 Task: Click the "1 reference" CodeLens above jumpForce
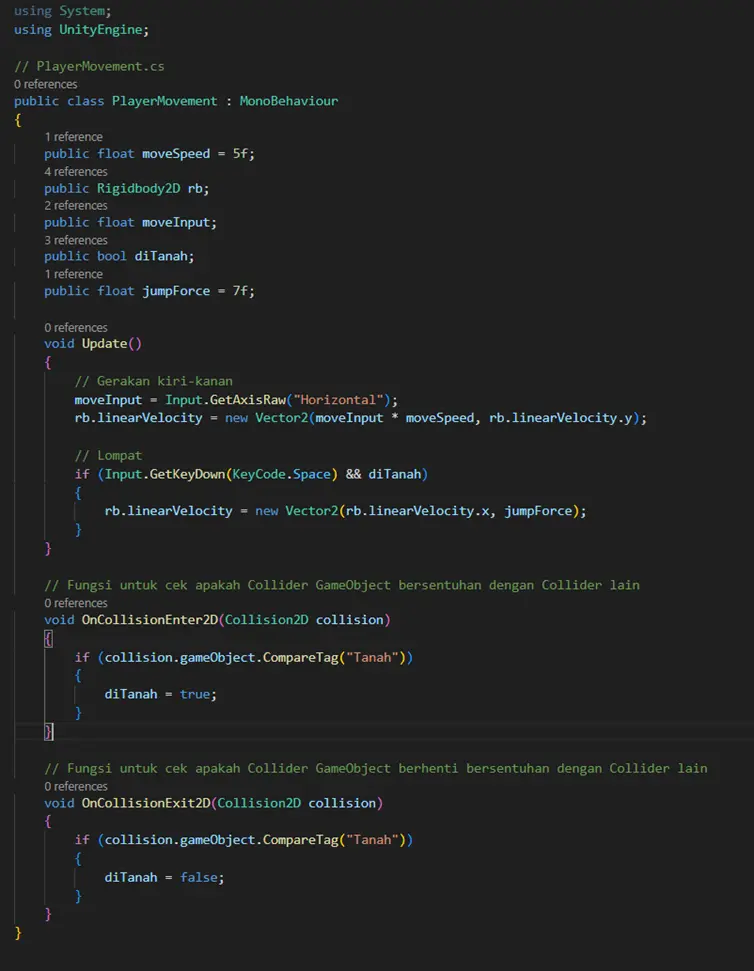point(73,274)
